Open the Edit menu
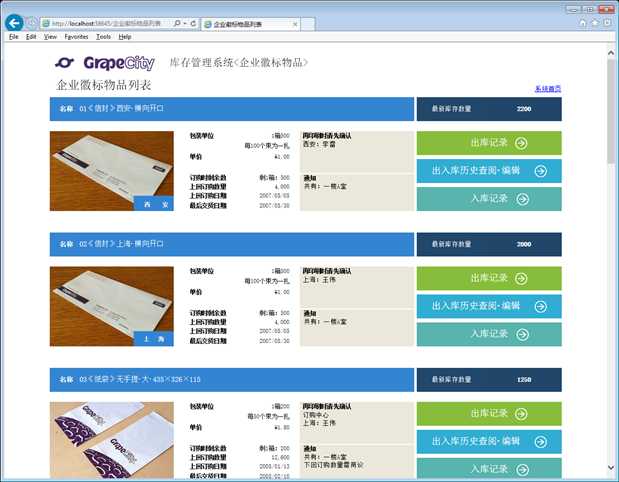619x482 pixels. pyautogui.click(x=31, y=37)
